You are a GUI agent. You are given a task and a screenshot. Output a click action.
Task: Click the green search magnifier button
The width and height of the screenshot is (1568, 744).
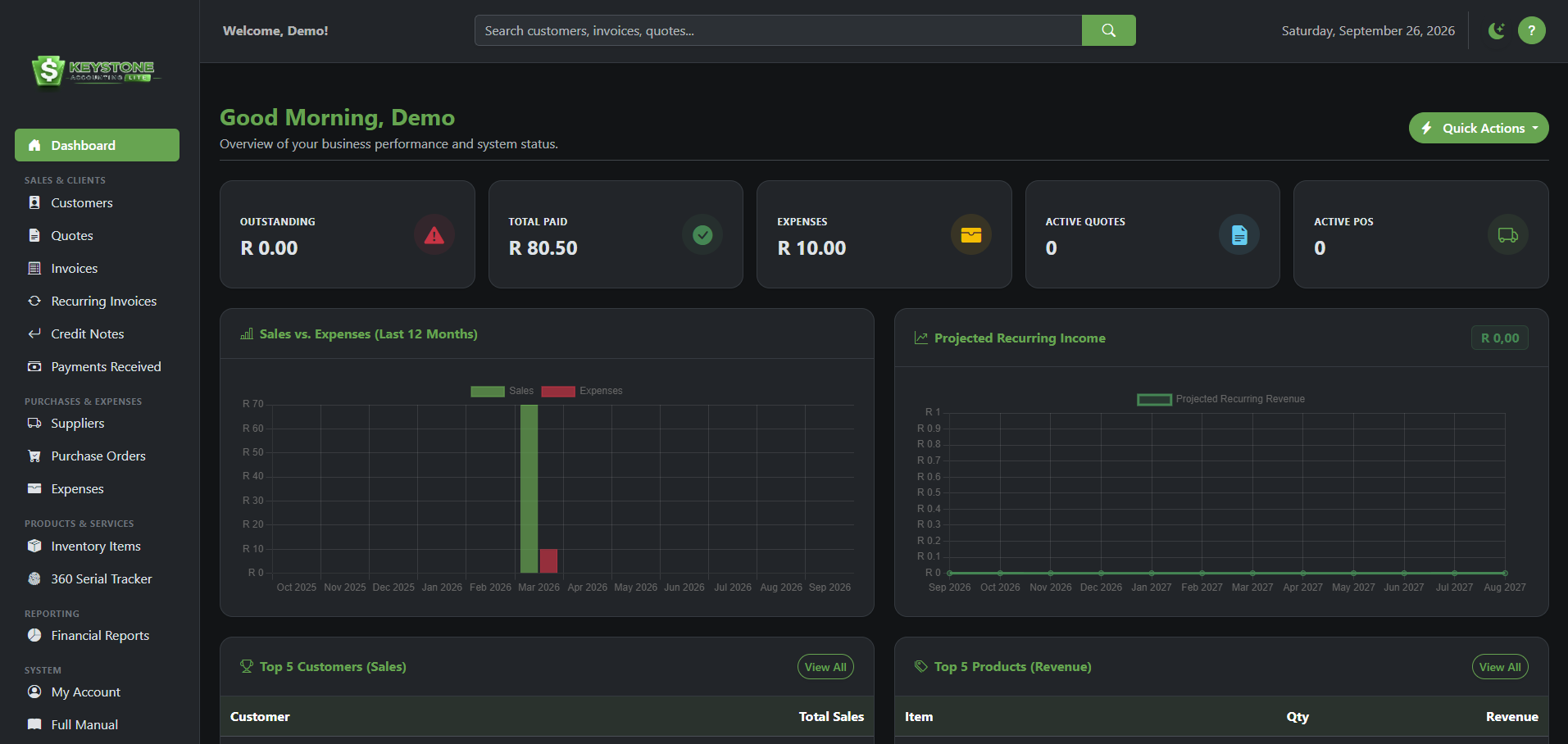click(1108, 30)
